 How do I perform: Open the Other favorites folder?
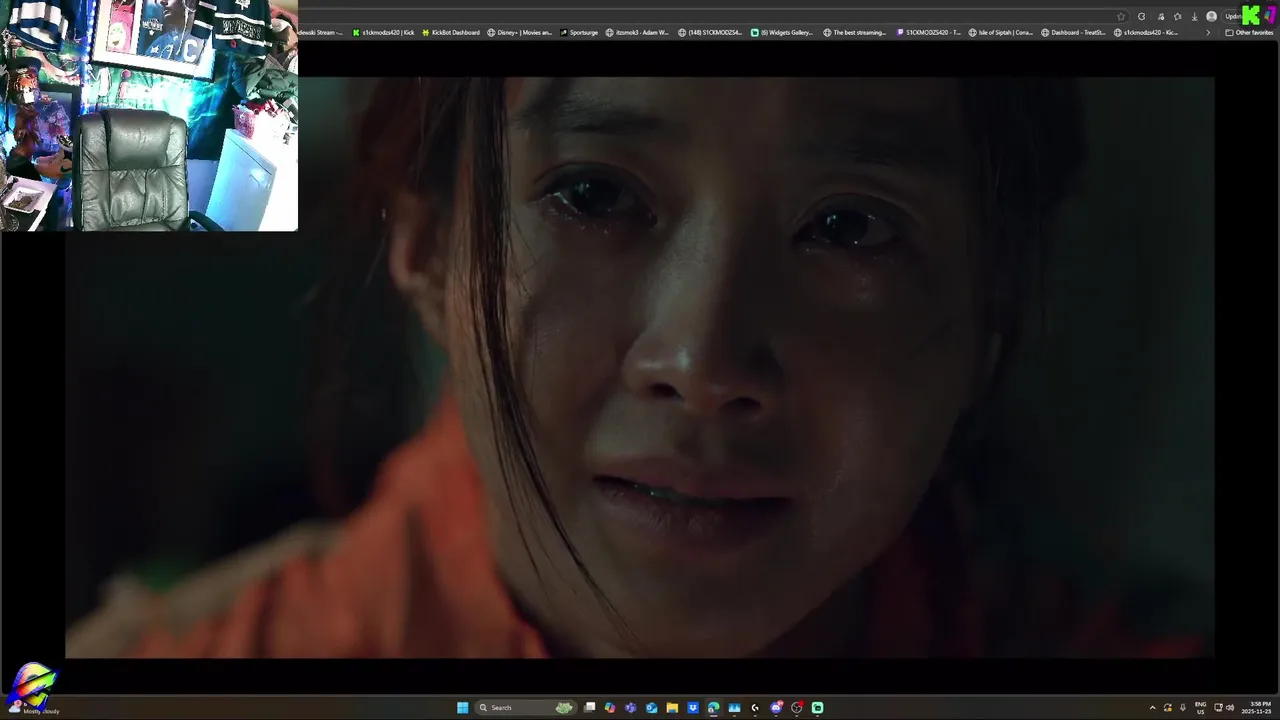pos(1249,32)
